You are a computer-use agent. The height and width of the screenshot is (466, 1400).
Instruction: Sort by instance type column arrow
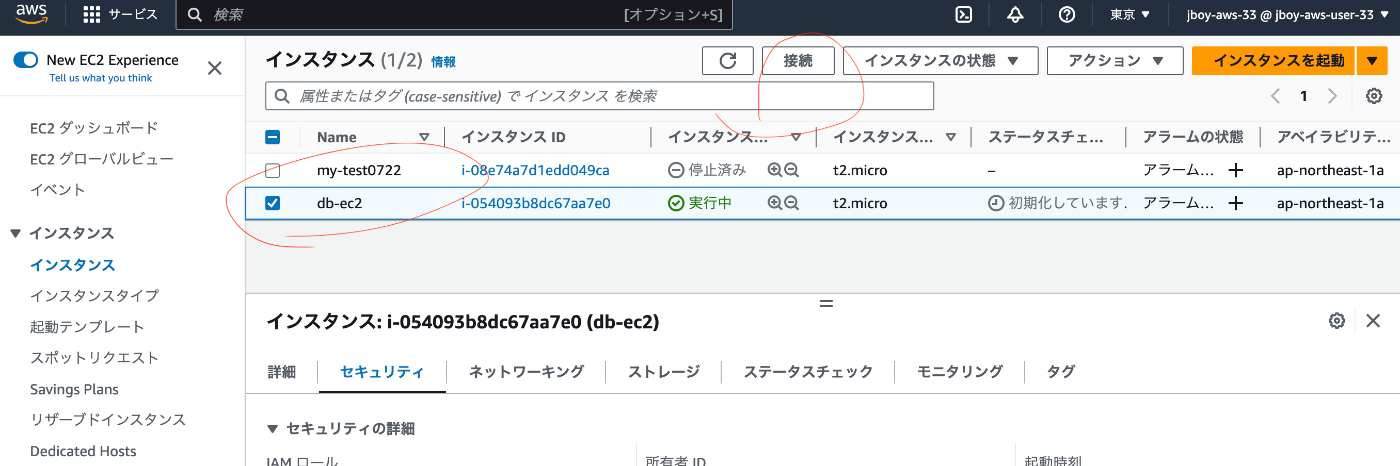point(950,138)
